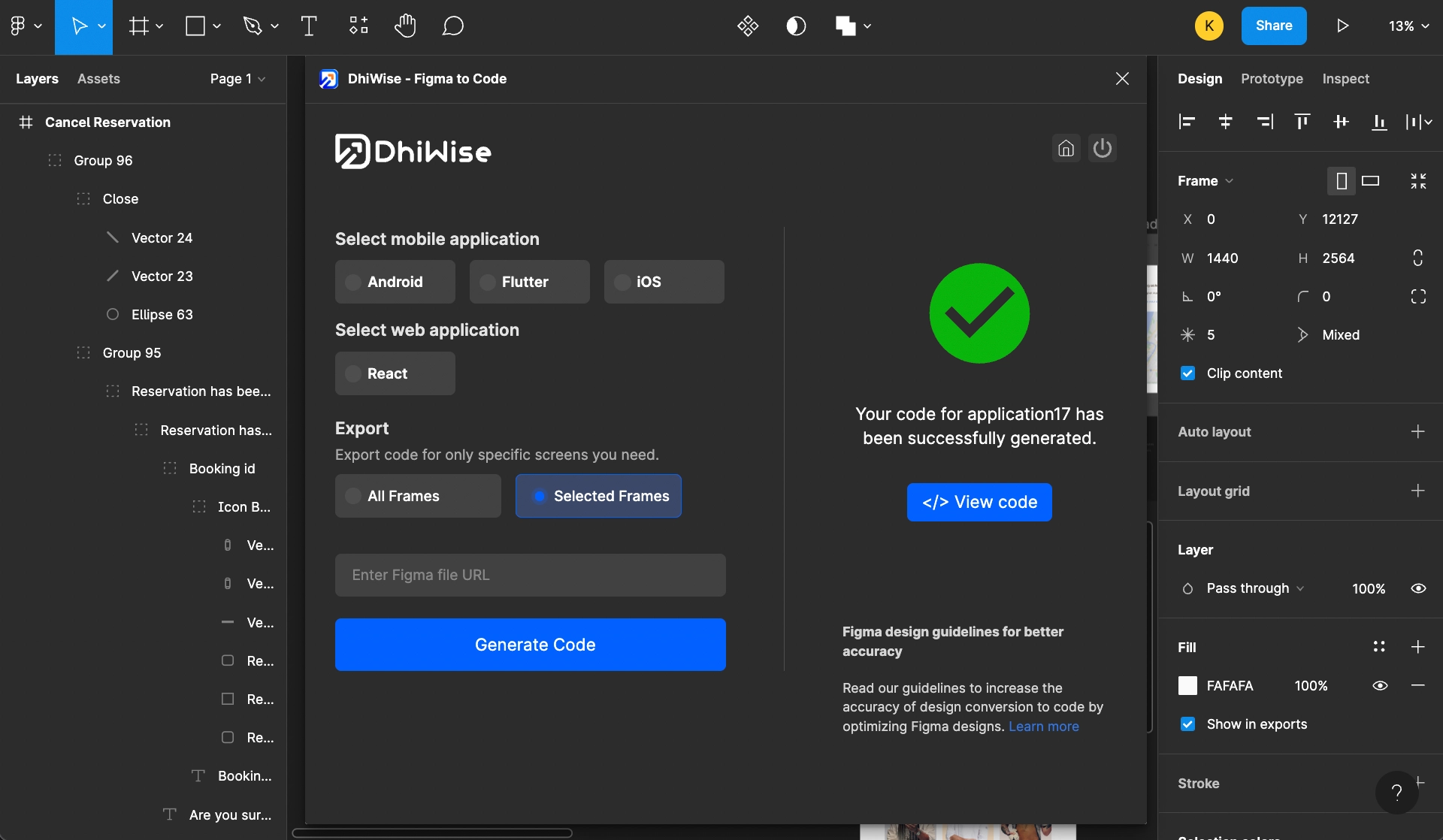Align vertical centers
The image size is (1443, 840).
pos(1341,121)
